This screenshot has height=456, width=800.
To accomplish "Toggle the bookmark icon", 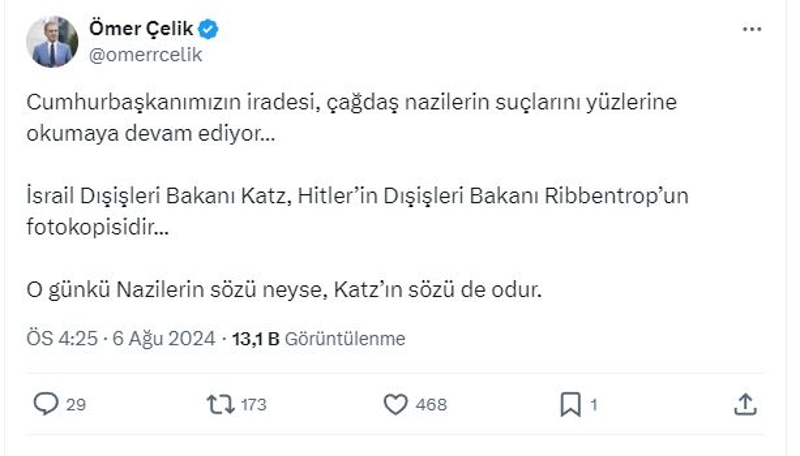I will 570,404.
